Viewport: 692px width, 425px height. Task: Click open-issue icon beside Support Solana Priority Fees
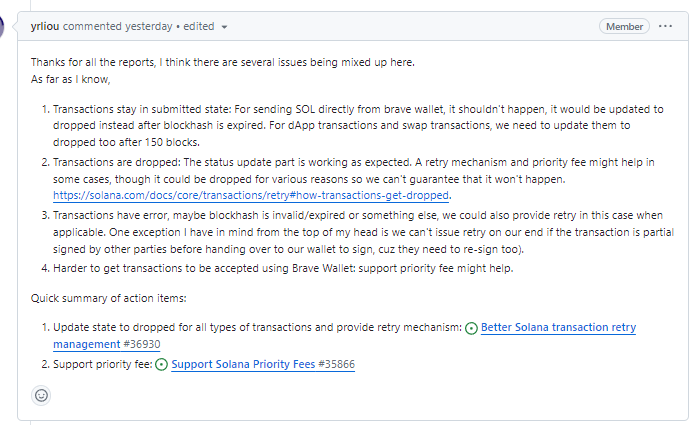[162, 365]
